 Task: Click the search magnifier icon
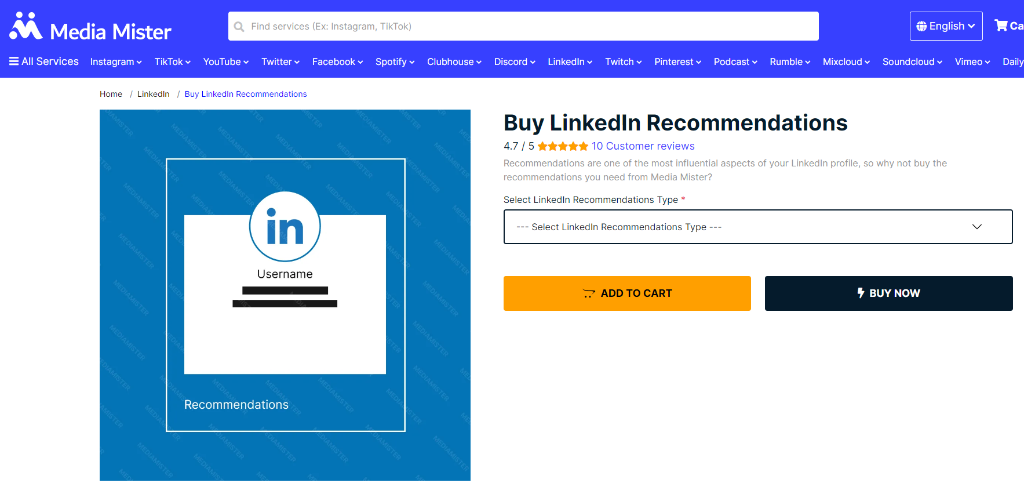(x=239, y=27)
